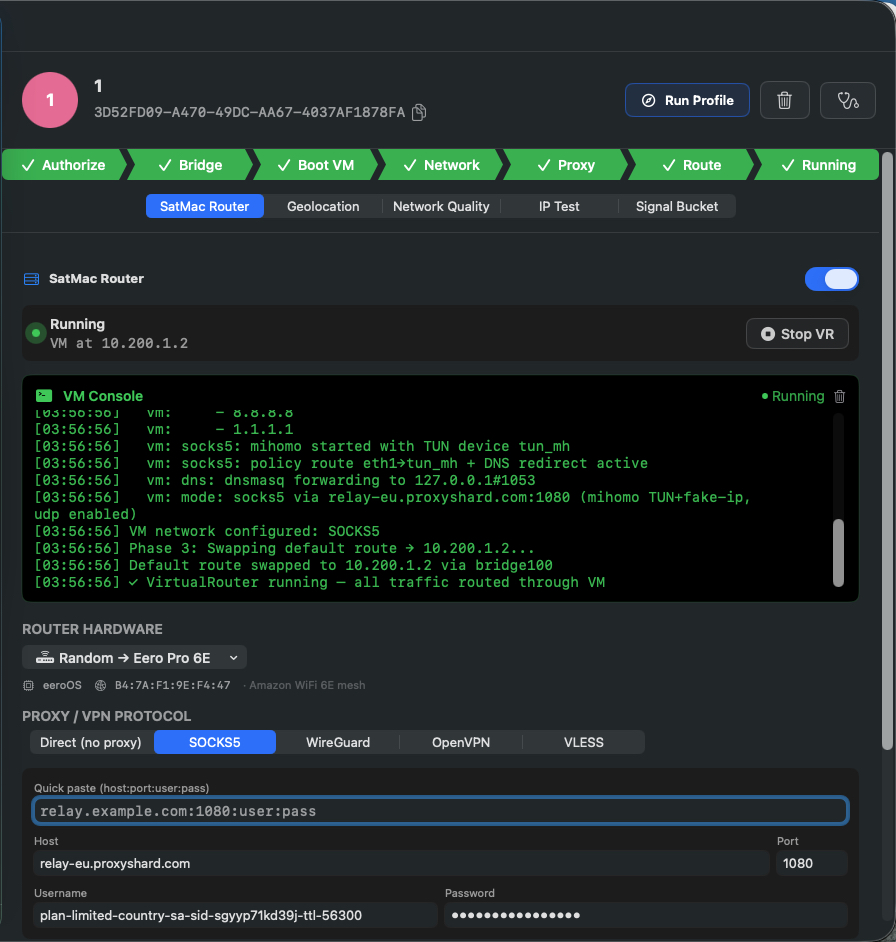Click the Run Profile button
This screenshot has width=896, height=942.
(687, 100)
